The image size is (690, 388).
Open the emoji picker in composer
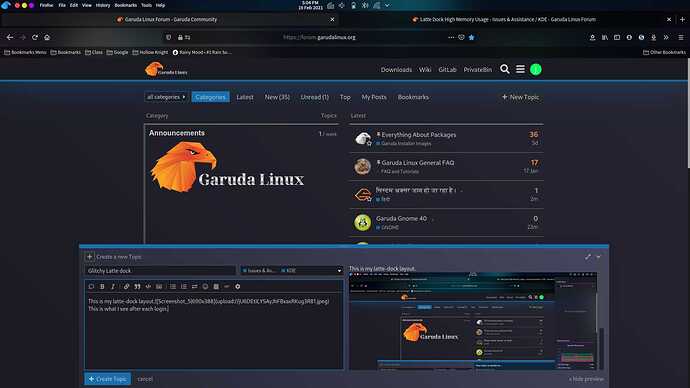click(x=205, y=286)
